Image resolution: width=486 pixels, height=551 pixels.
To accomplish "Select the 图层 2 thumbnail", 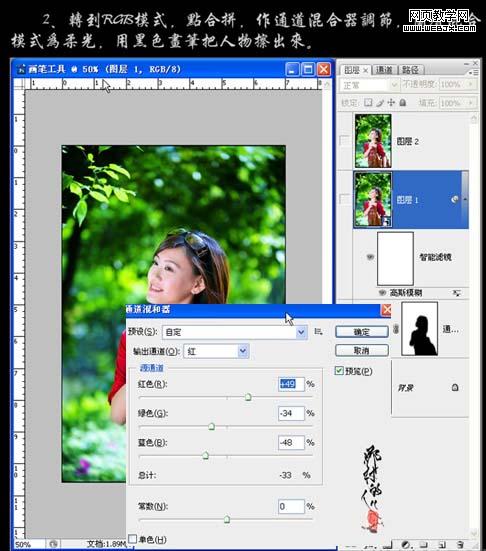I will [373, 141].
